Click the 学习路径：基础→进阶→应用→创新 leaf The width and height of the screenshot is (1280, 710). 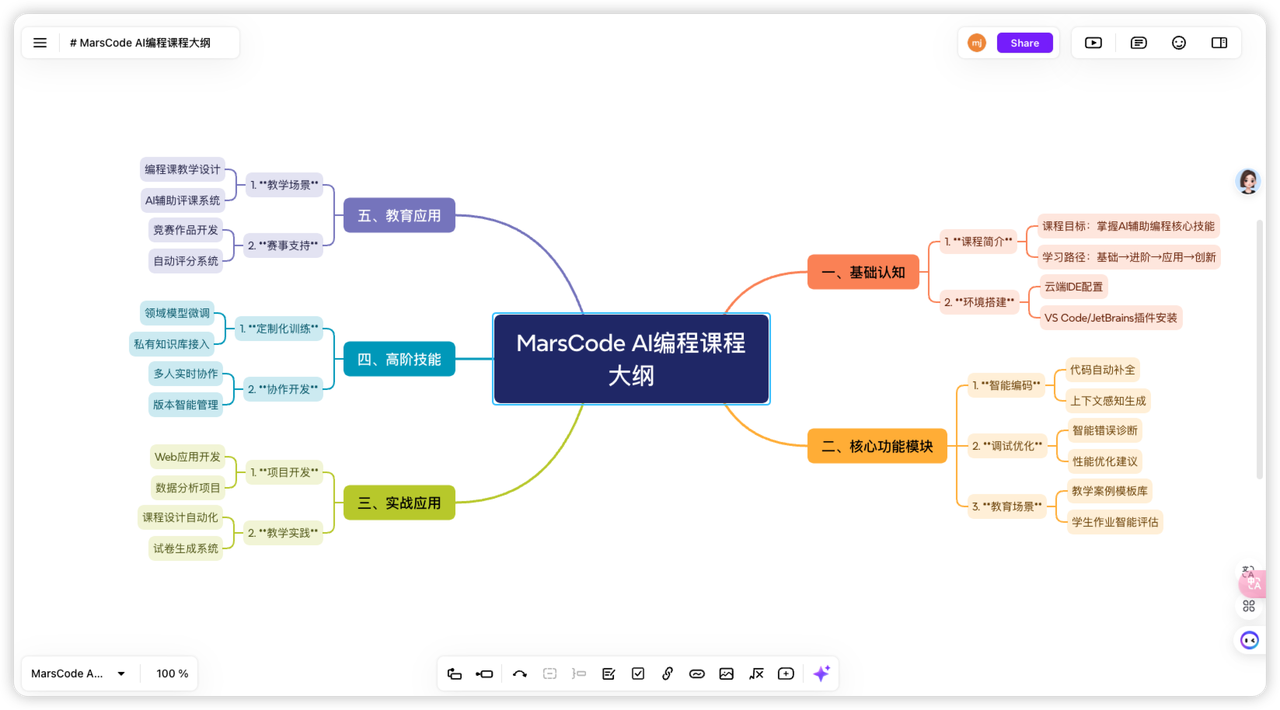[x=1128, y=257]
